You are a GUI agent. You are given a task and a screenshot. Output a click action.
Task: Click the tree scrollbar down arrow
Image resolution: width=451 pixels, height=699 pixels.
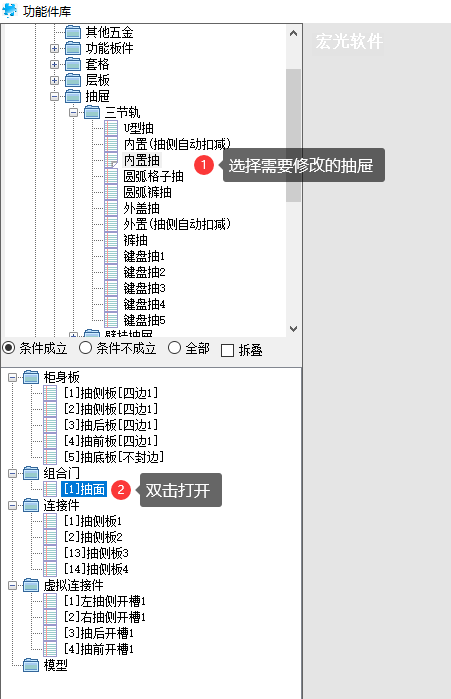pos(293,329)
